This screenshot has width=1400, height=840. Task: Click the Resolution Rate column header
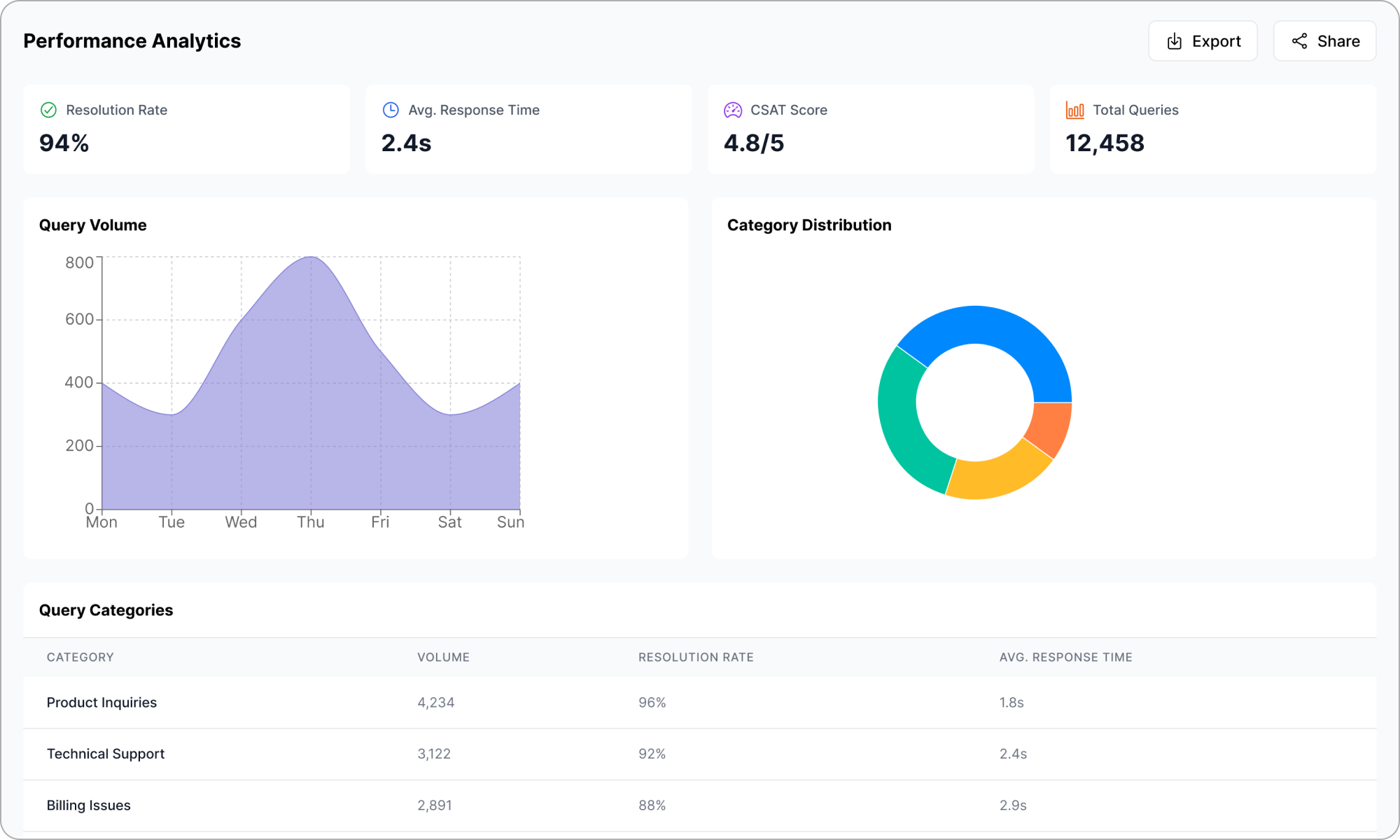[x=695, y=657]
